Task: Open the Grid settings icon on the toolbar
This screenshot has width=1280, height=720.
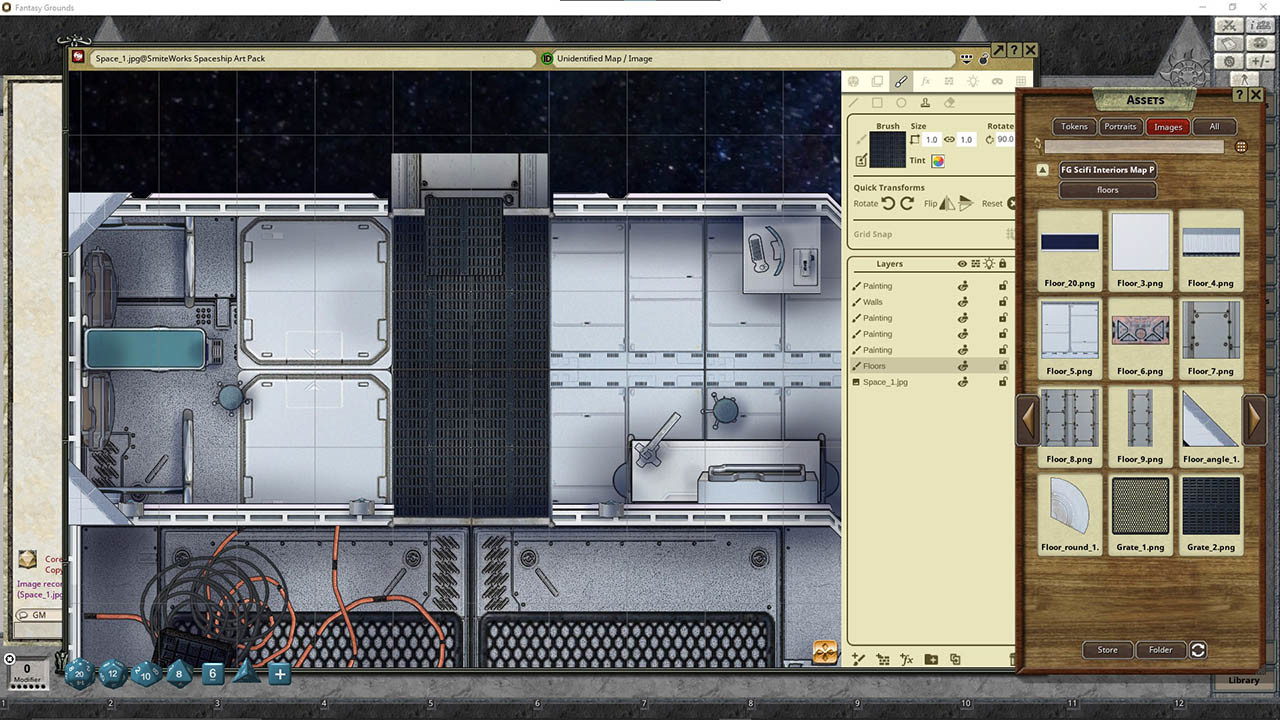Action: click(1020, 81)
